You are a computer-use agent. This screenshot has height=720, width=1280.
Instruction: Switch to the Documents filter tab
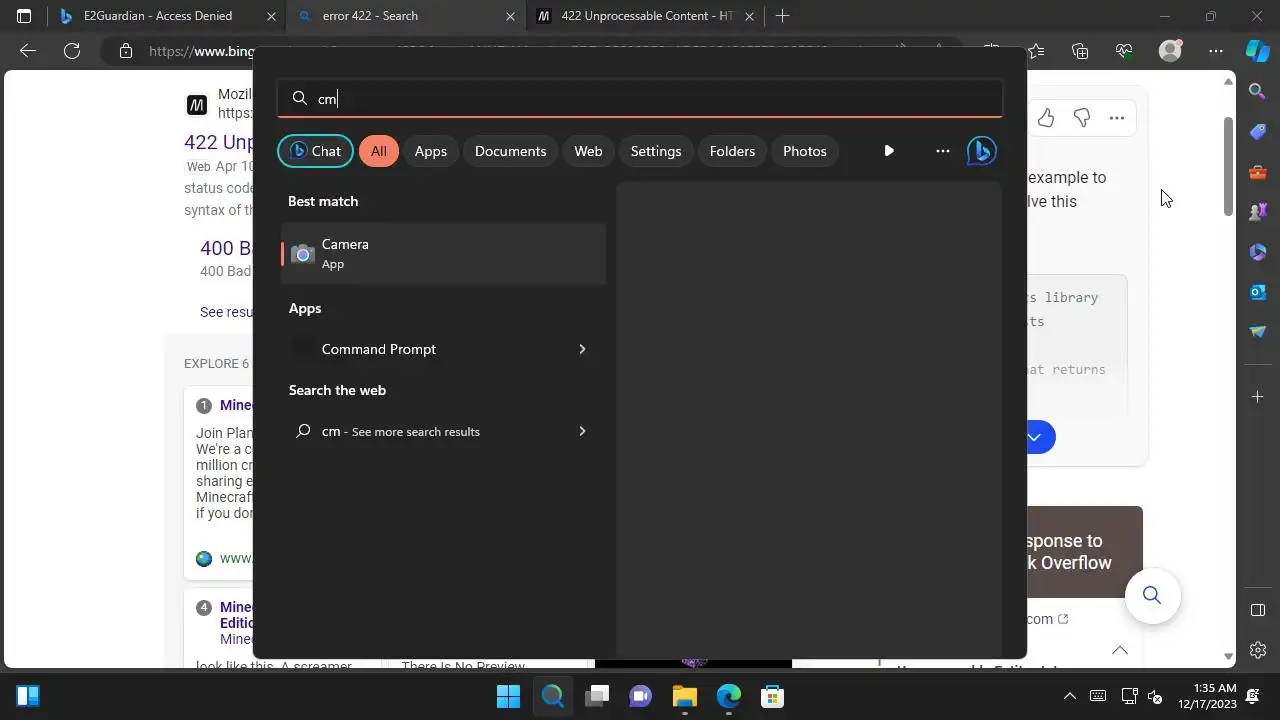point(510,151)
